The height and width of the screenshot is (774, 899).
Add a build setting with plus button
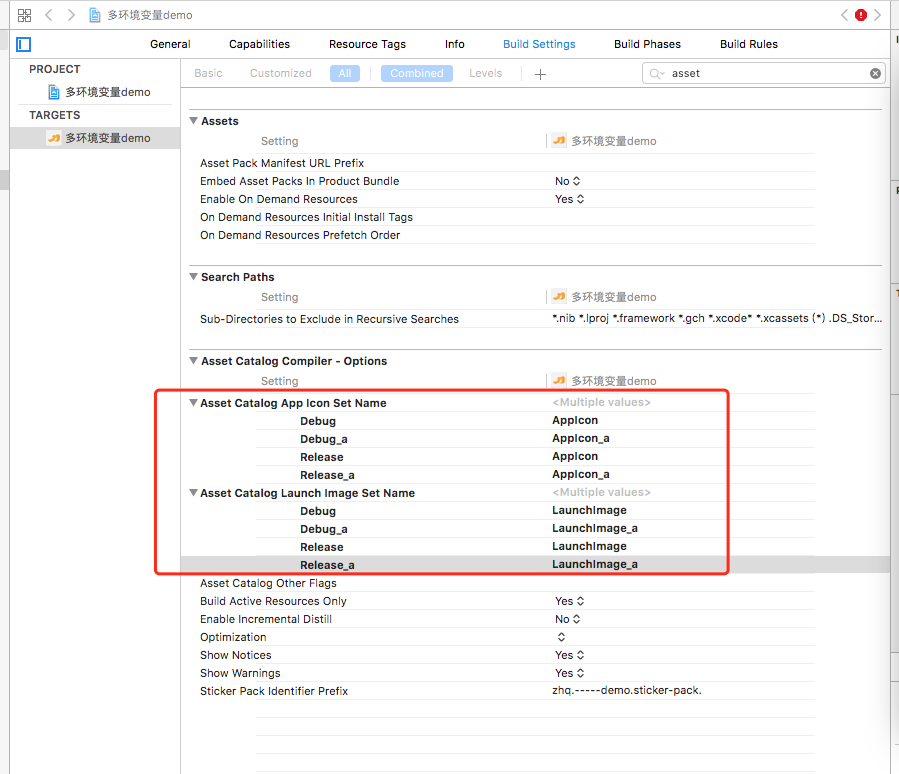point(540,74)
